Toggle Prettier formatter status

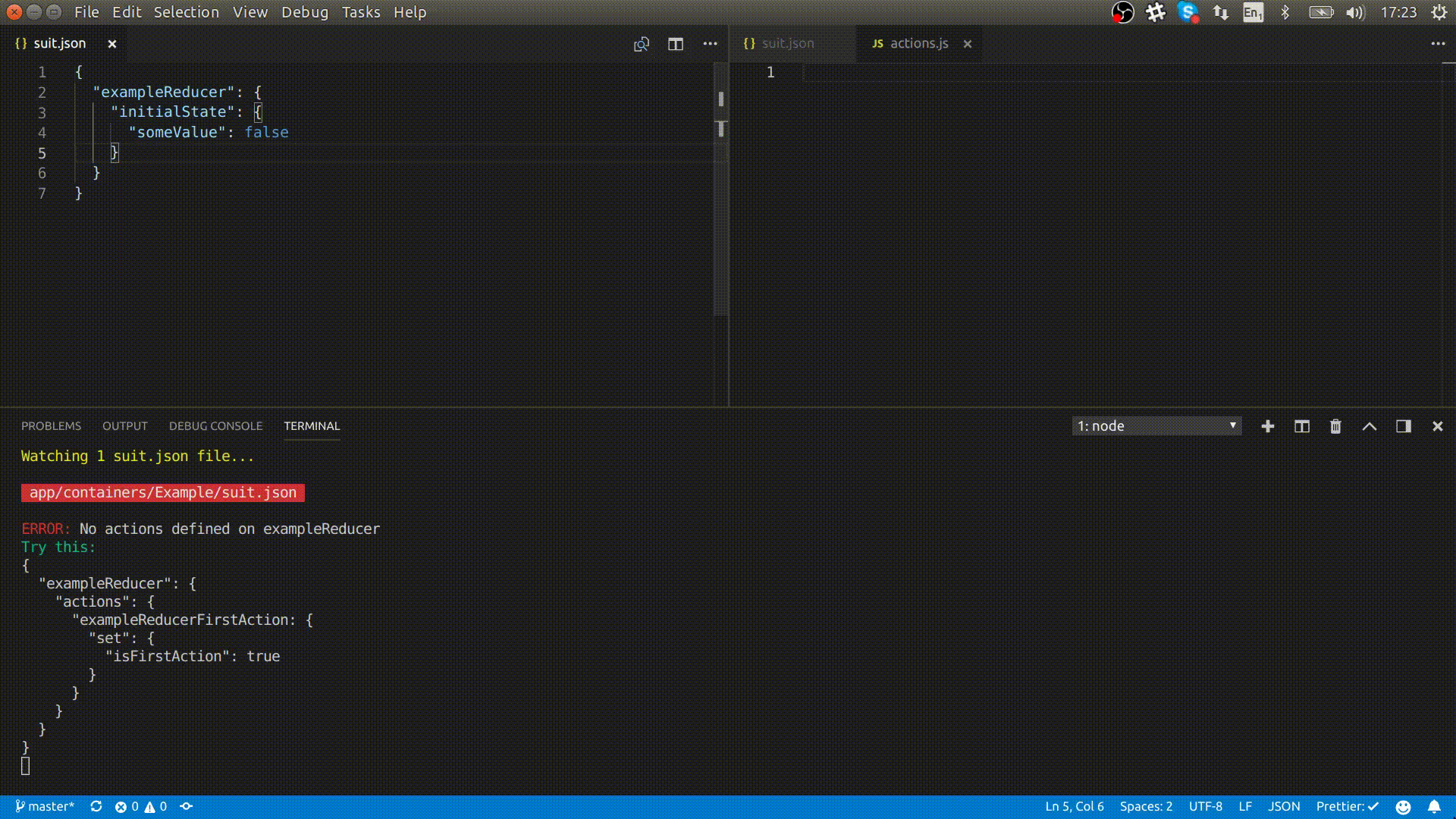(x=1347, y=806)
